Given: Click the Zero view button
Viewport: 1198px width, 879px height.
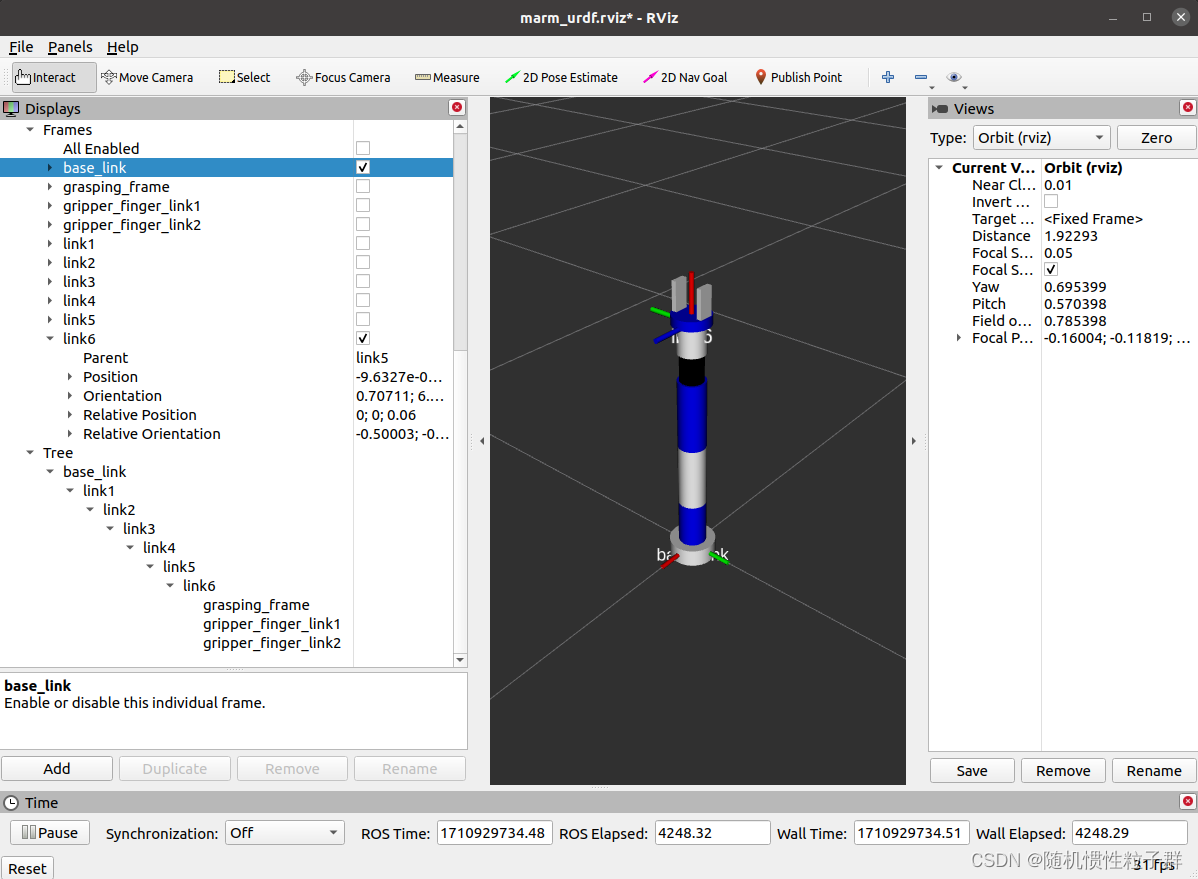Looking at the screenshot, I should pyautogui.click(x=1156, y=138).
